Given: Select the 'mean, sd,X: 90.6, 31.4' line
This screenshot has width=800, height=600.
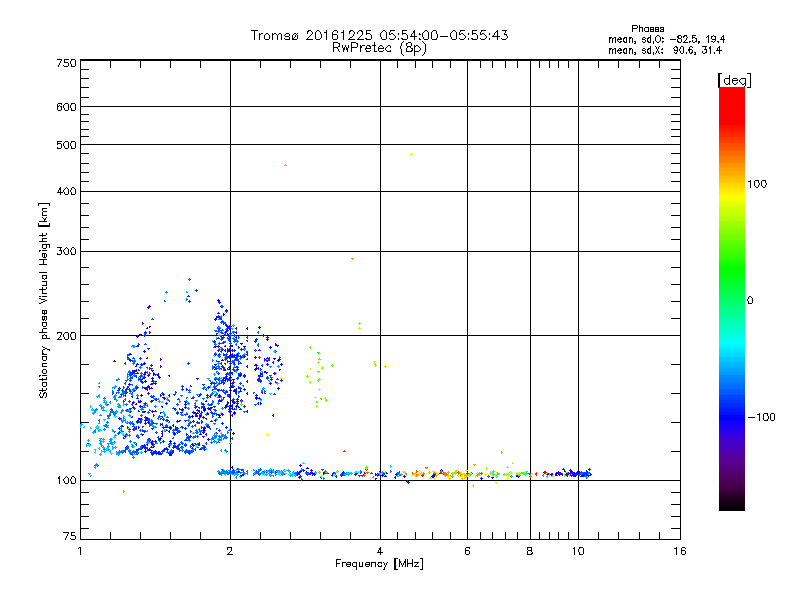Looking at the screenshot, I should point(665,51).
